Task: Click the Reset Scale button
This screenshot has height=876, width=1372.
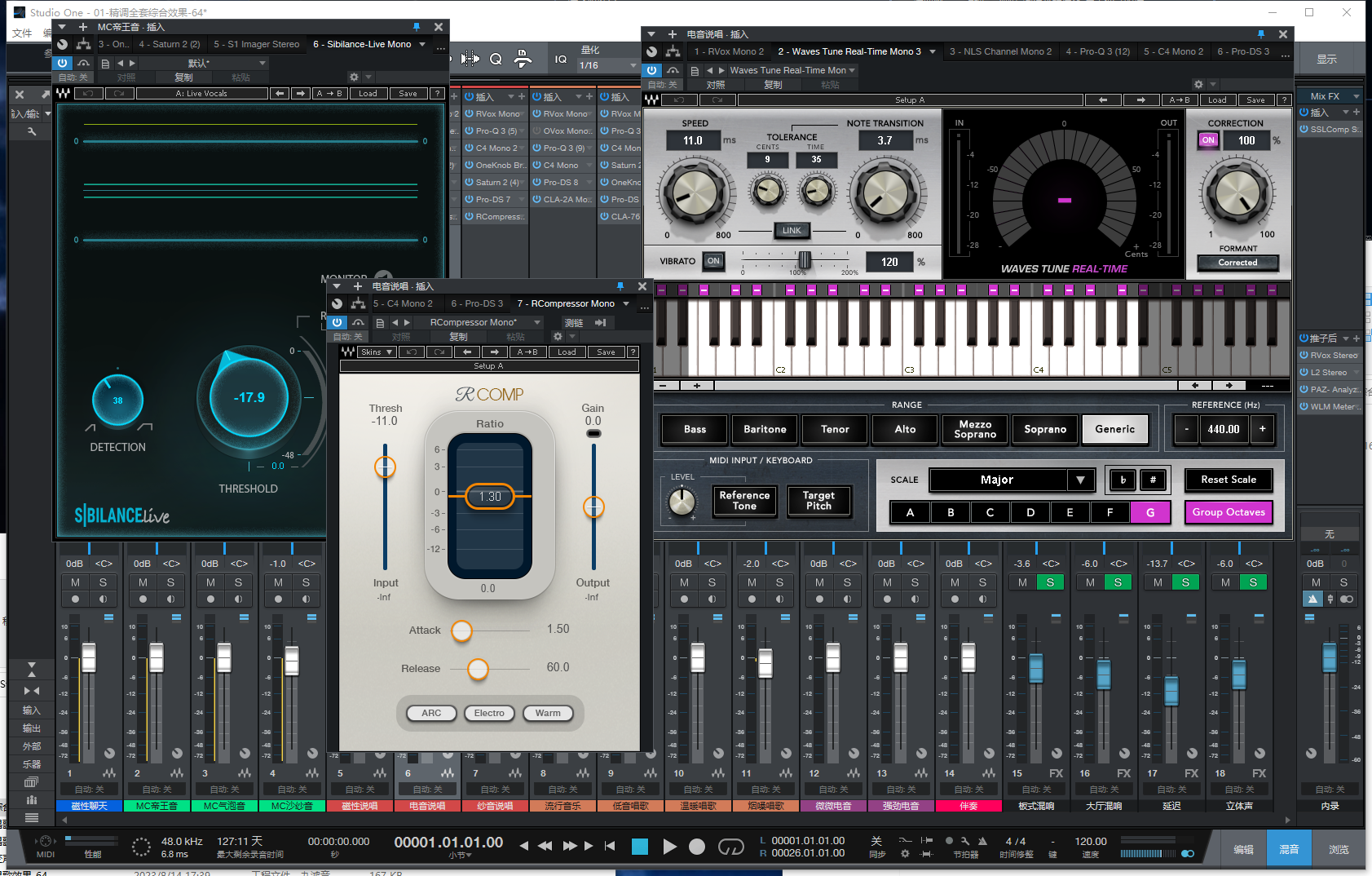Action: 1229,480
